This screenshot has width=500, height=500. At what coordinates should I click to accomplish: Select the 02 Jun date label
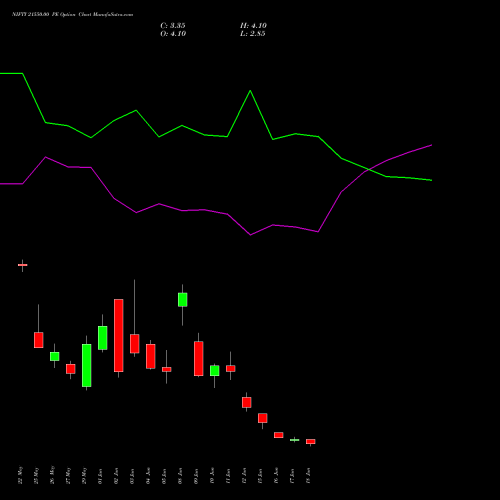116,476
